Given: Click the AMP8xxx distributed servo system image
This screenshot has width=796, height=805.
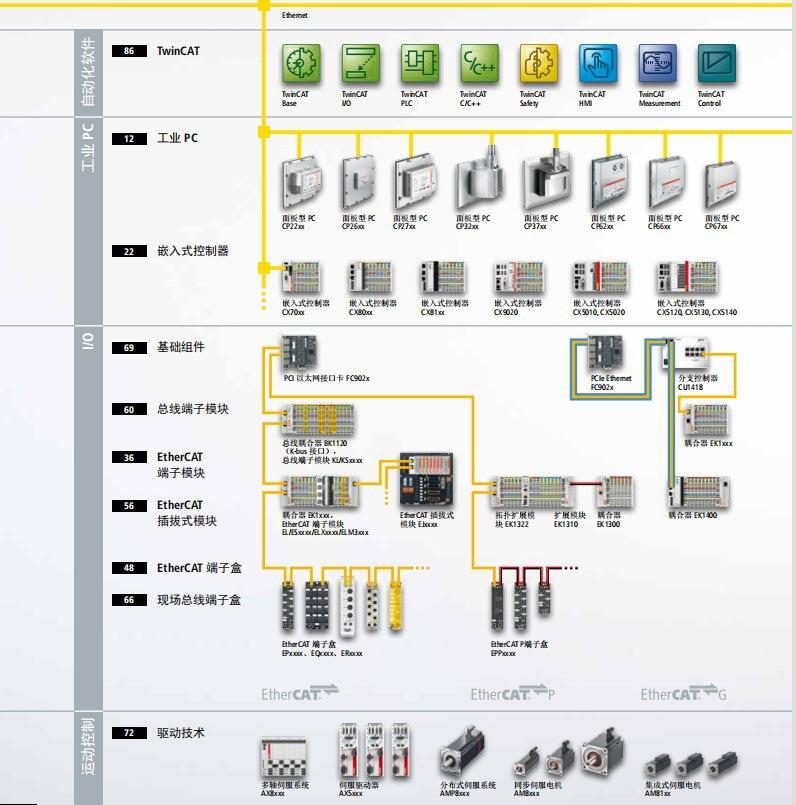Looking at the screenshot, I should [462, 752].
